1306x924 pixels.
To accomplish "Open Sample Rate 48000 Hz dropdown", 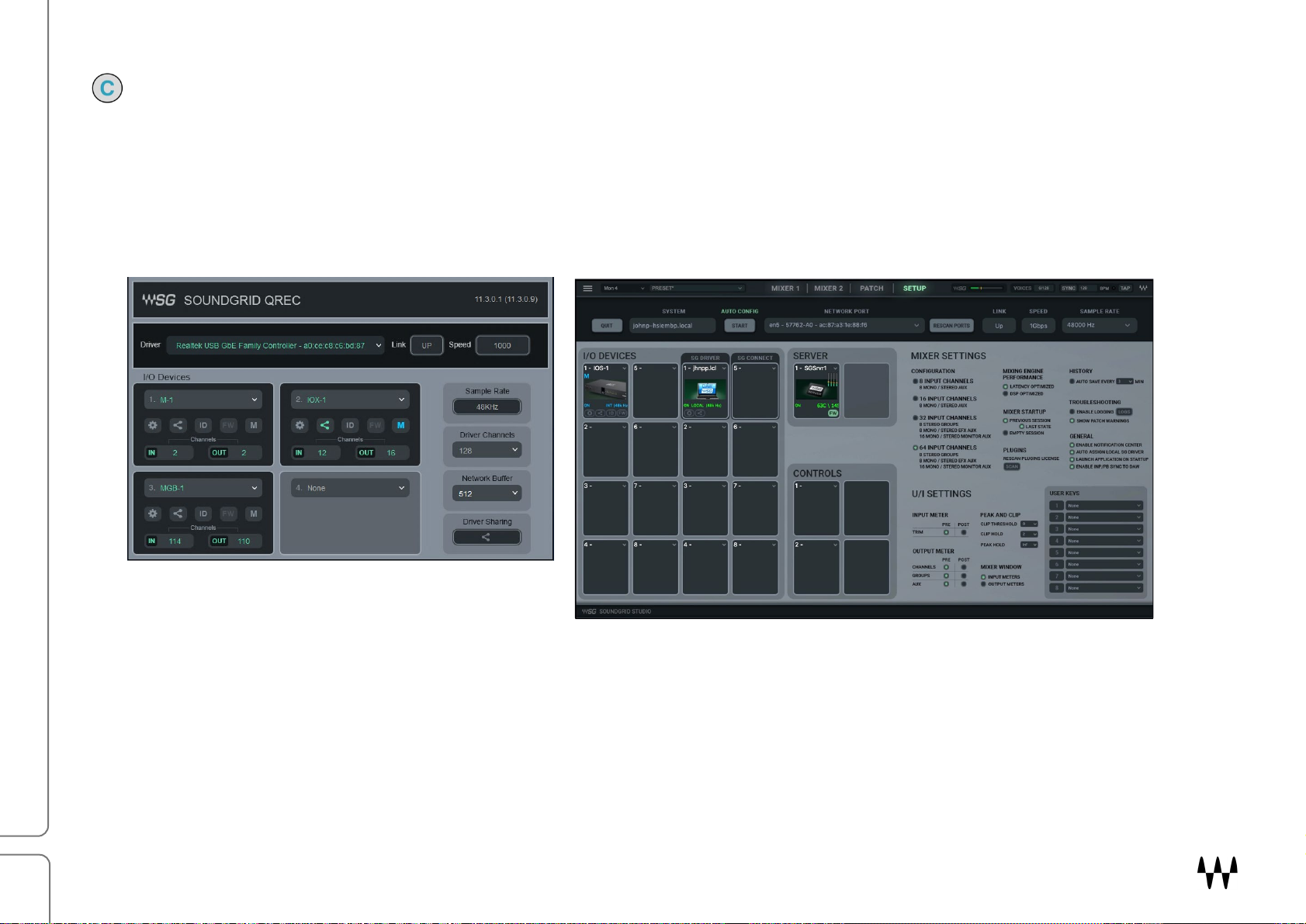I will (1100, 326).
